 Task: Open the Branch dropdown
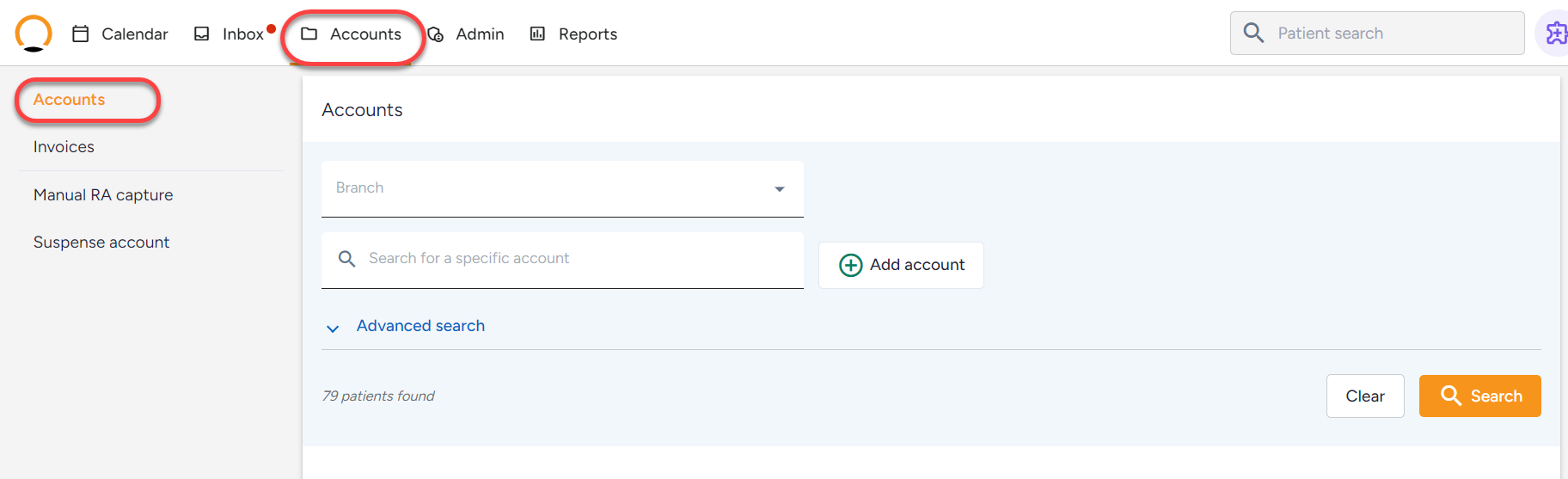(x=562, y=188)
